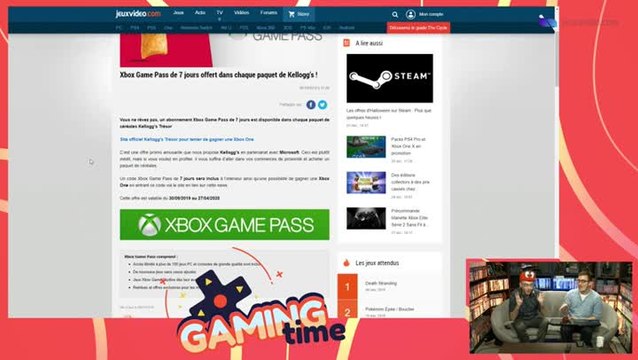Open the collector editions thumbnail
The image size is (638, 360).
tap(366, 183)
